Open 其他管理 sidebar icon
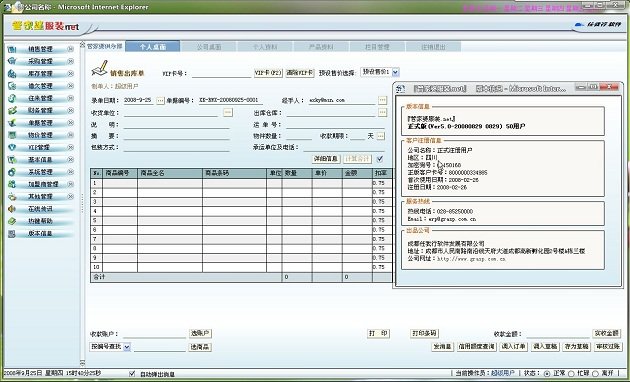The height and width of the screenshot is (382, 630). [12, 197]
